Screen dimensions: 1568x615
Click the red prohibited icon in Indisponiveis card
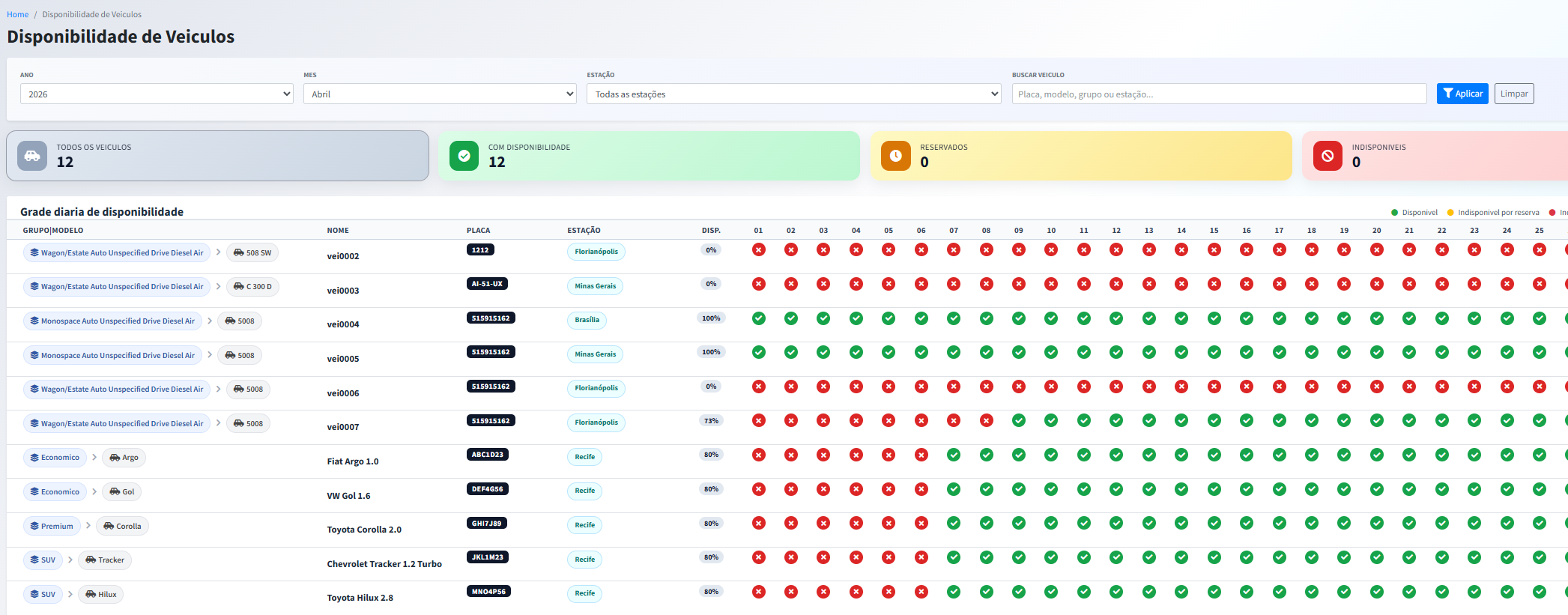1328,156
